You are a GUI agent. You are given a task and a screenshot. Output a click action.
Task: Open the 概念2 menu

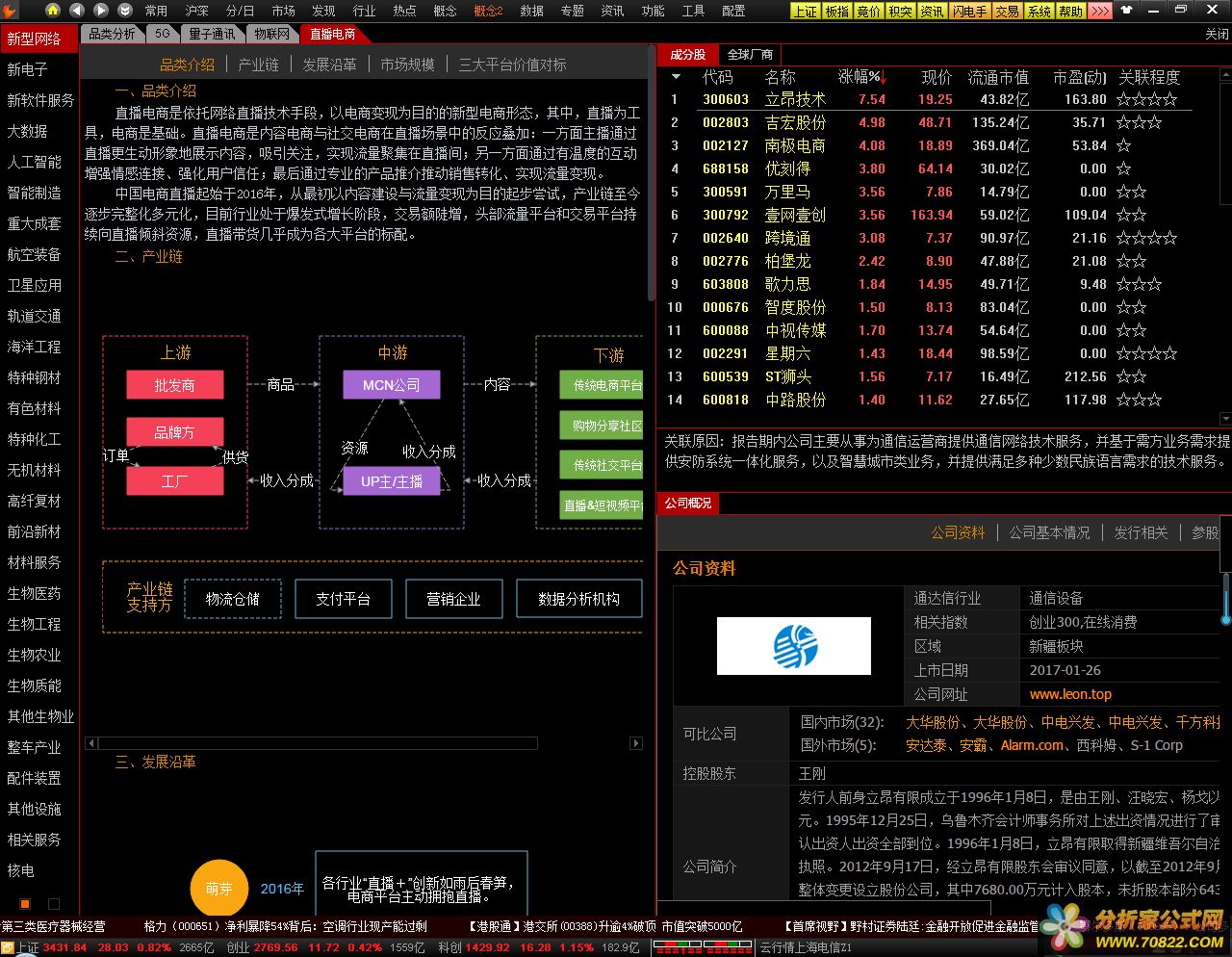[x=488, y=11]
